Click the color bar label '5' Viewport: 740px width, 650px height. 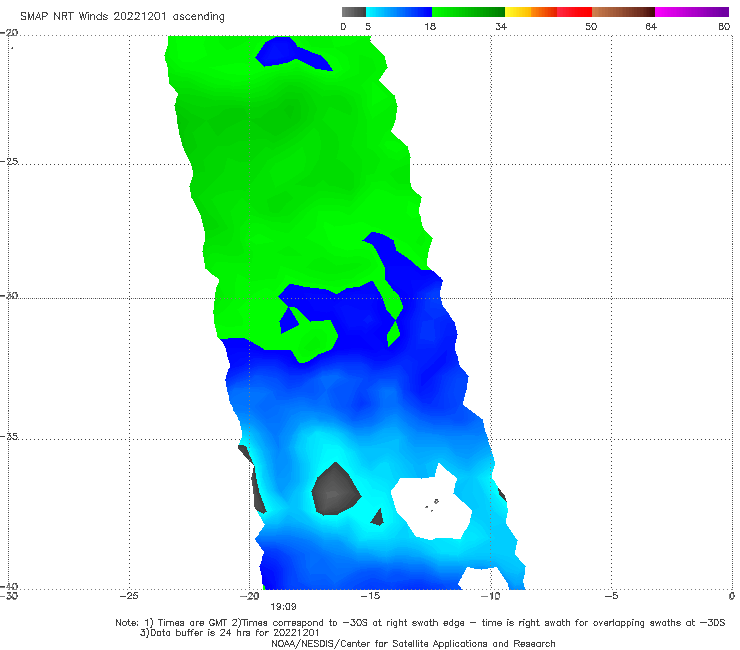(368, 27)
